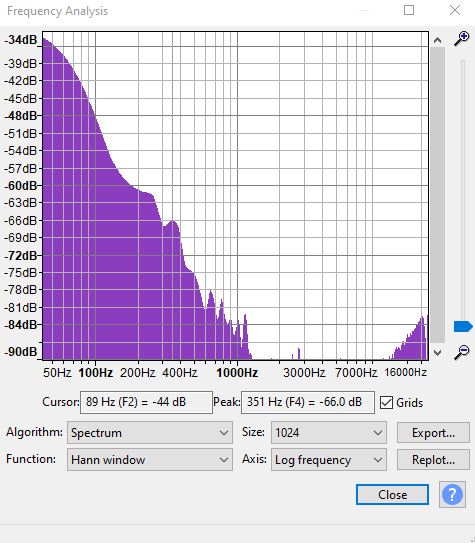Click the 200Hz axis label
Image resolution: width=475 pixels, height=543 pixels.
point(137,373)
